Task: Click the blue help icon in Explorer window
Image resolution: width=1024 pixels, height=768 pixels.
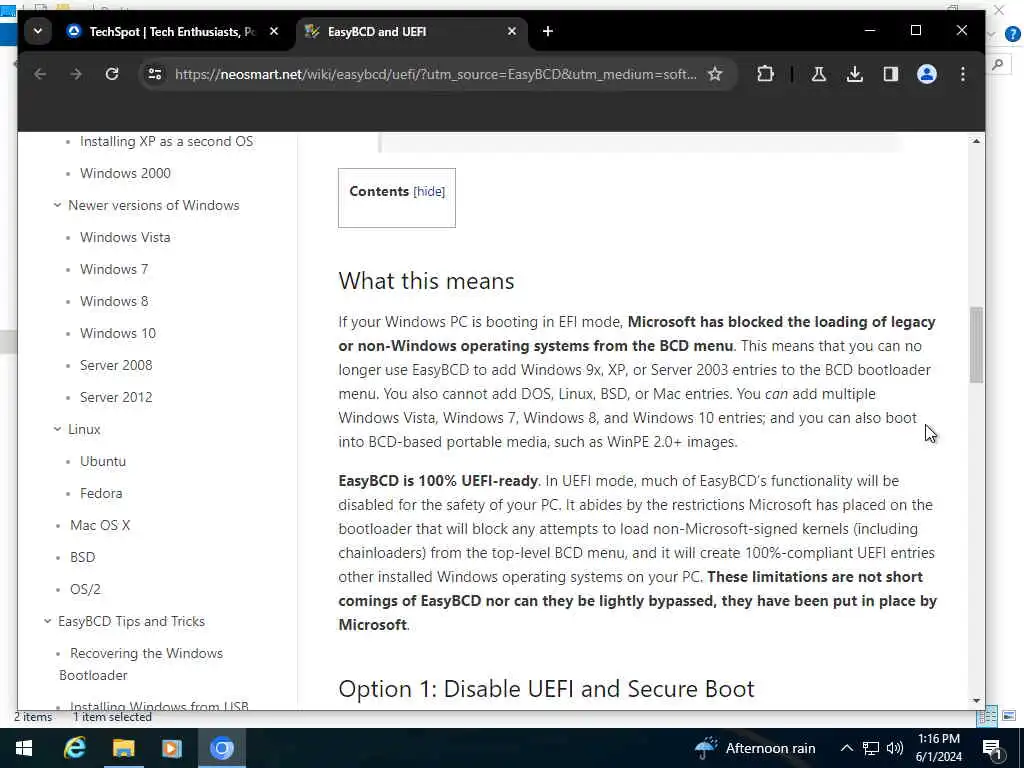Action: click(1013, 34)
